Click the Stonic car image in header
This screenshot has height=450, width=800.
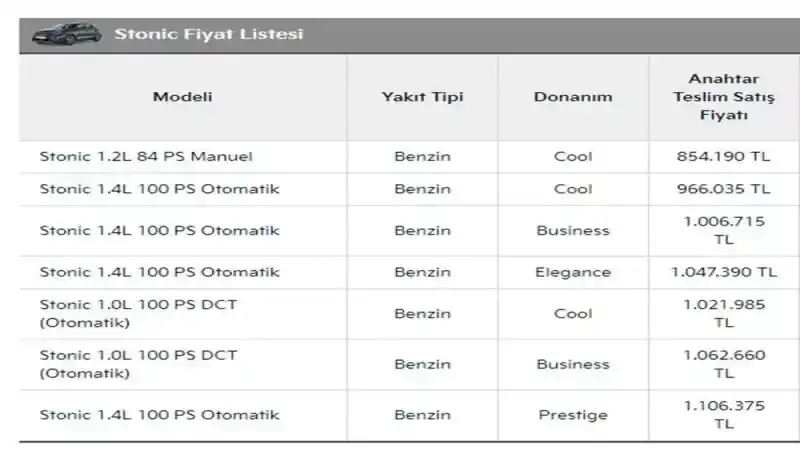67,34
